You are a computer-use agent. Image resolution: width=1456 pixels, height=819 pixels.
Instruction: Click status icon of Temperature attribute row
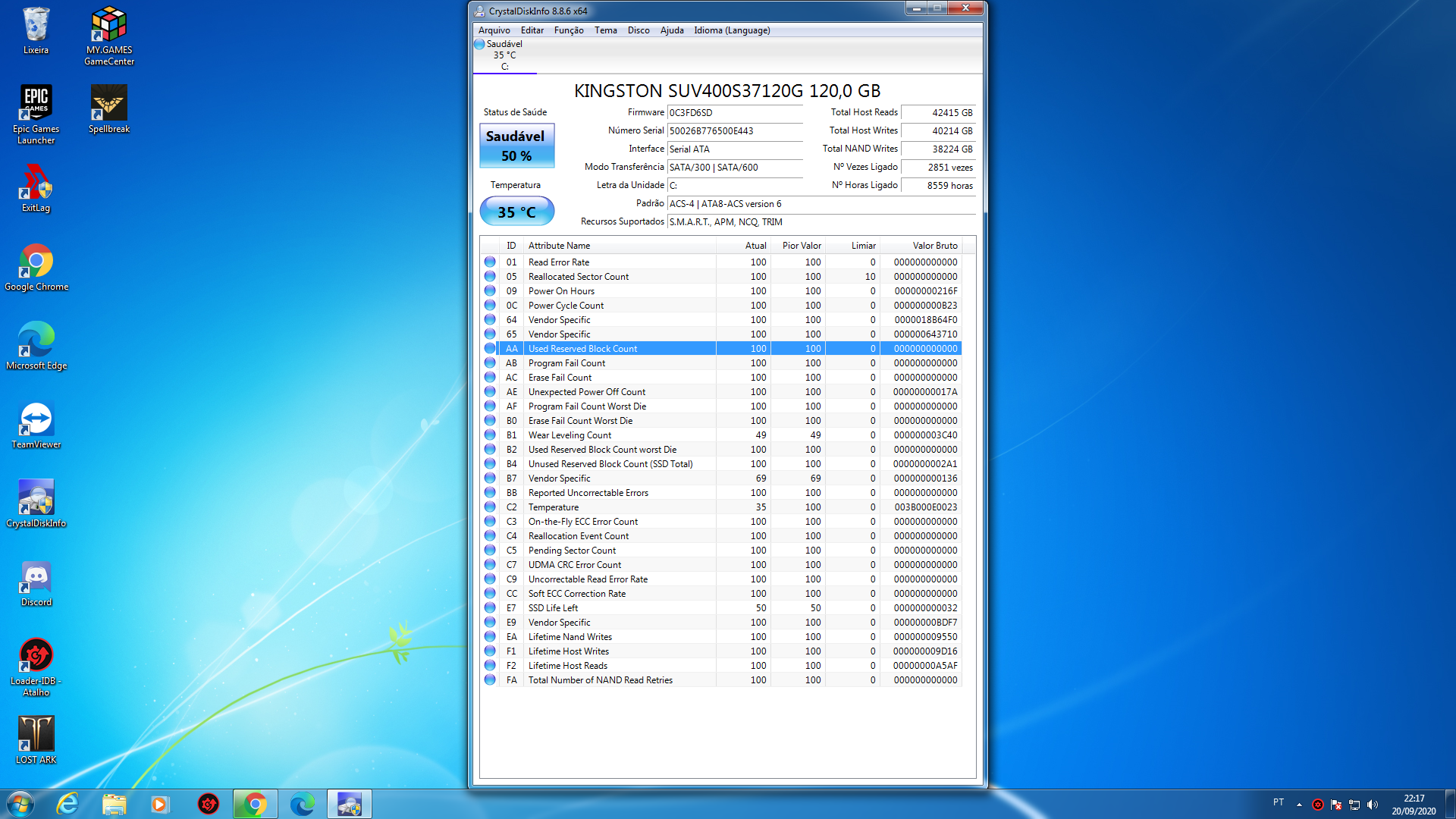click(x=490, y=507)
